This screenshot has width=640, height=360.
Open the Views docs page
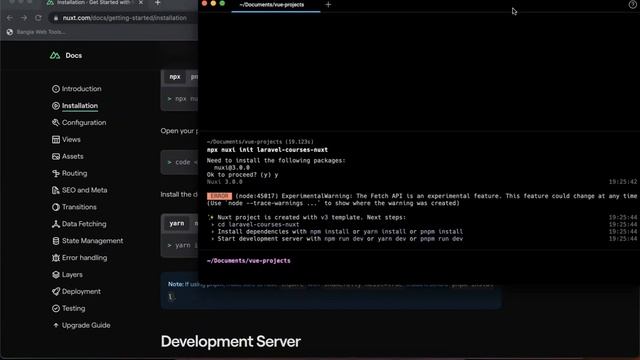[x=71, y=140]
